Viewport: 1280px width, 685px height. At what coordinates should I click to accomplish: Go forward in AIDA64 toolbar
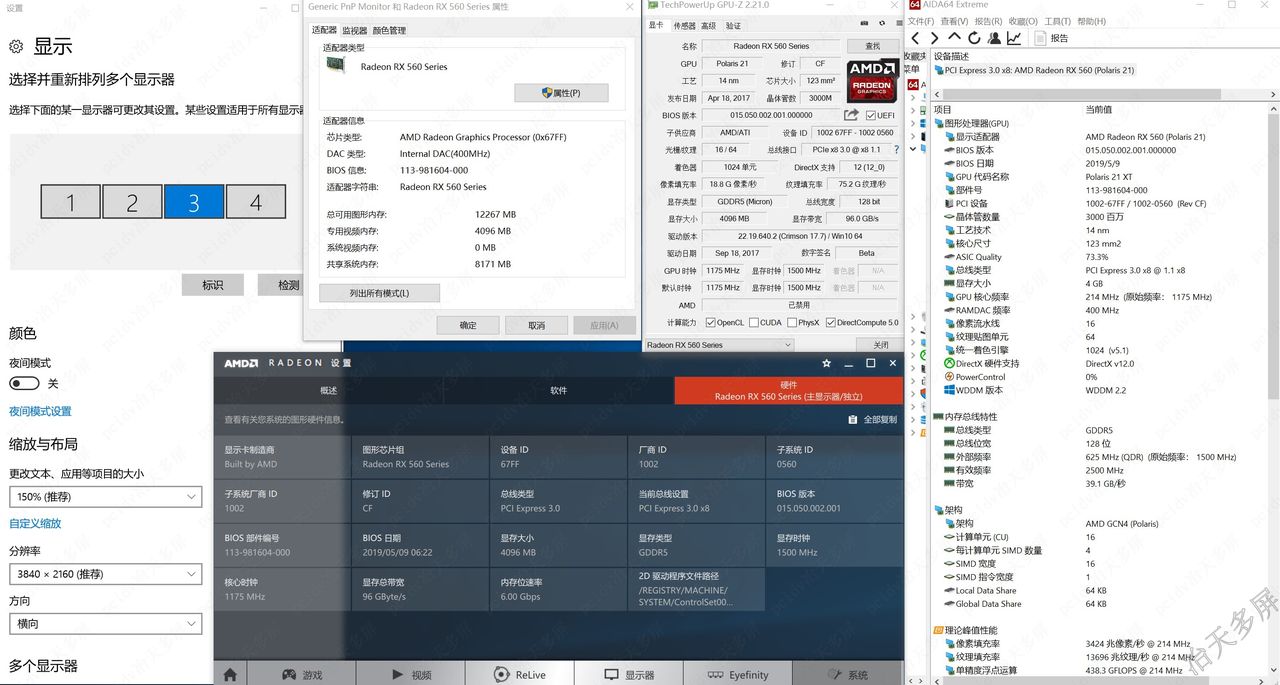pos(935,38)
